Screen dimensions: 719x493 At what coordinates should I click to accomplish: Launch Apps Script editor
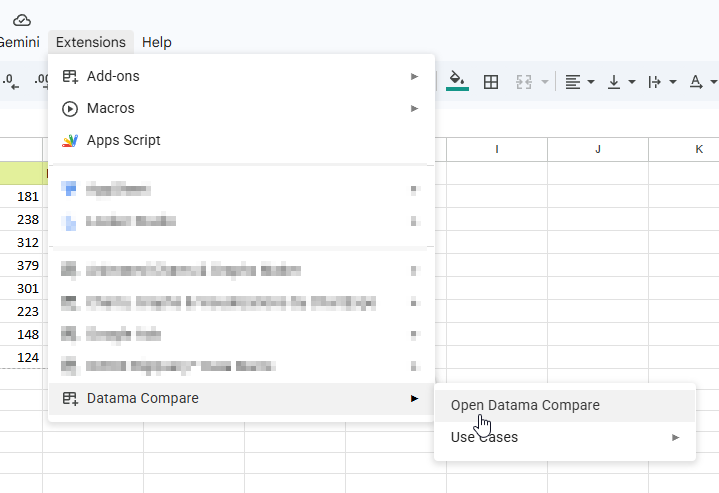(x=241, y=140)
